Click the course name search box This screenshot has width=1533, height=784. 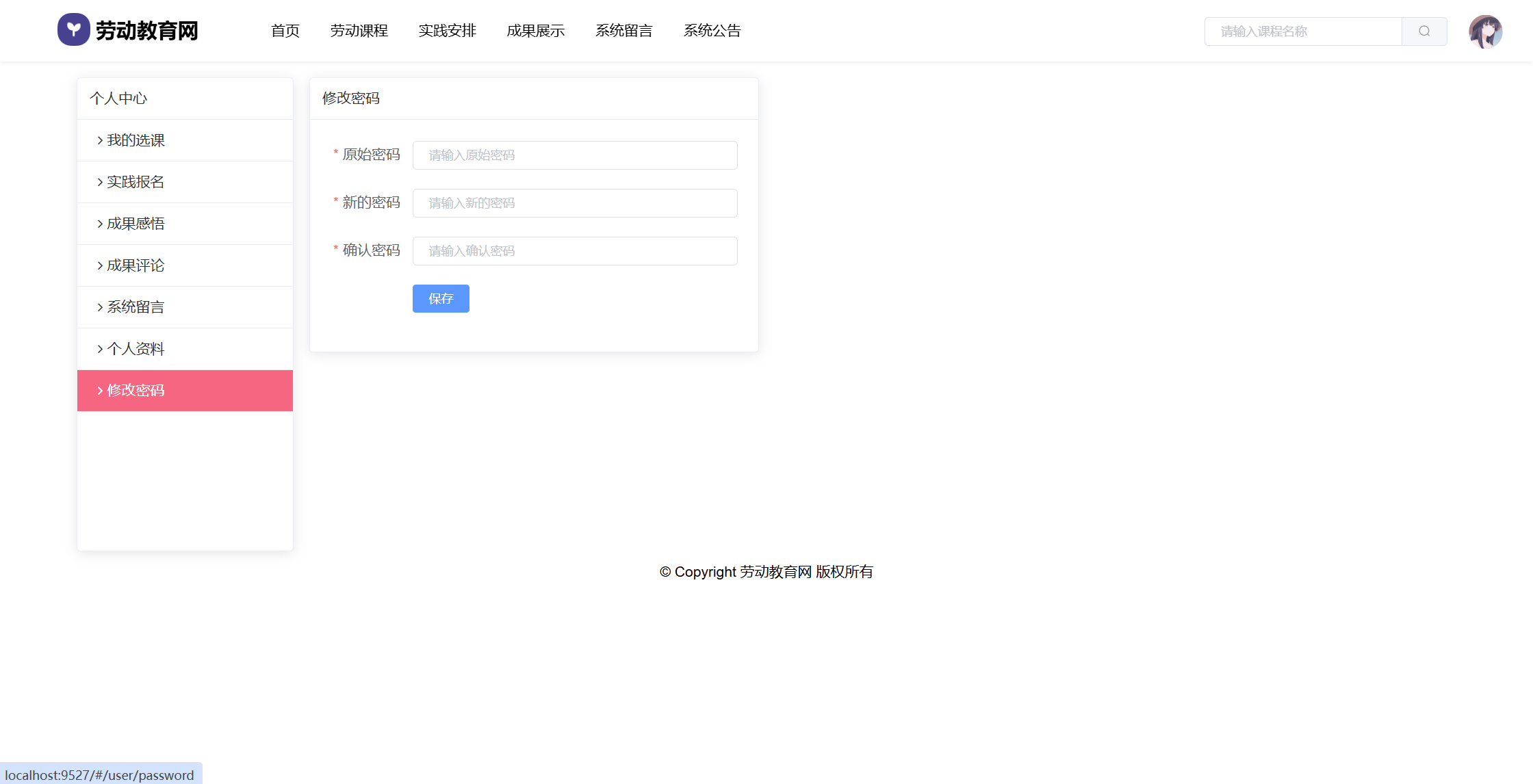(1303, 31)
